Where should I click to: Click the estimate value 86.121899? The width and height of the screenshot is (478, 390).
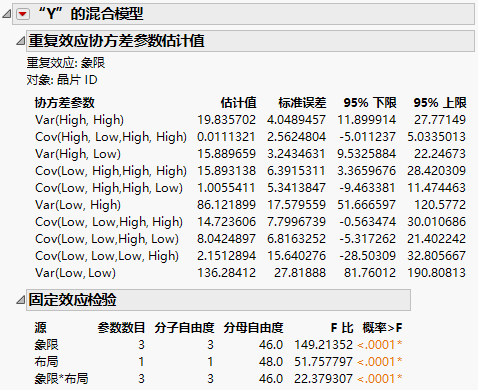pos(227,205)
